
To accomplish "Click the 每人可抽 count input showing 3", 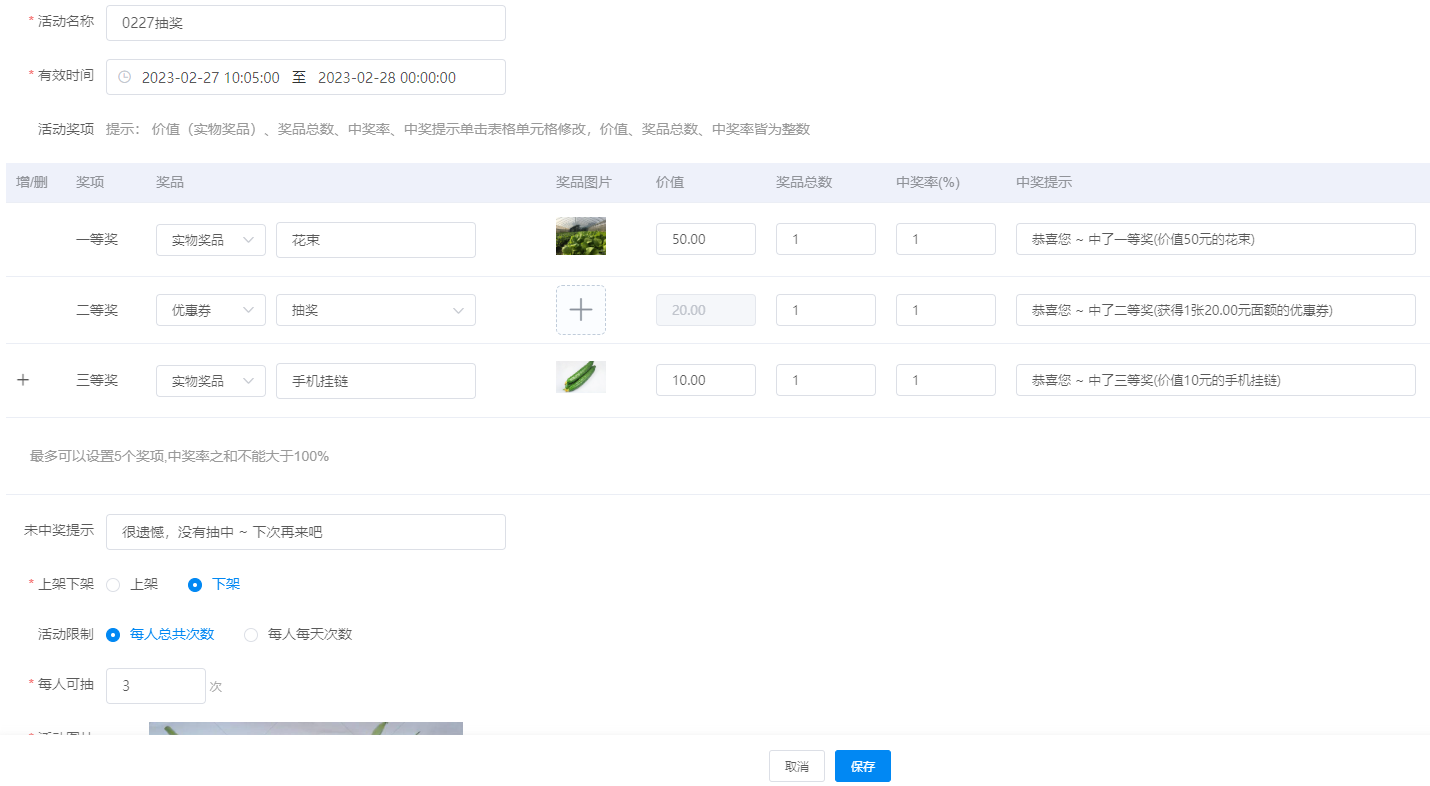I will tap(155, 685).
